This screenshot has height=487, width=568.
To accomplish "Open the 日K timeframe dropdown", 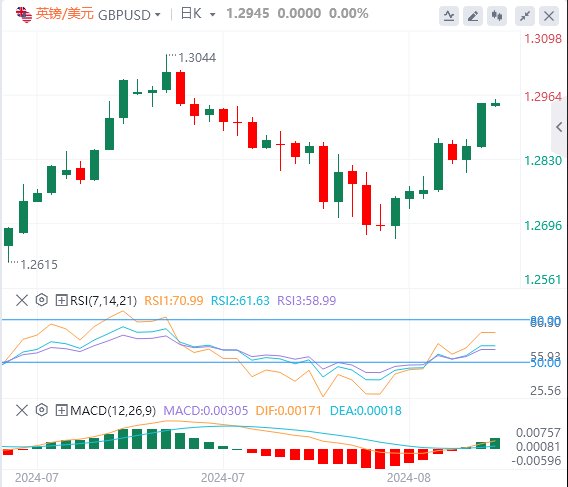I will [198, 14].
